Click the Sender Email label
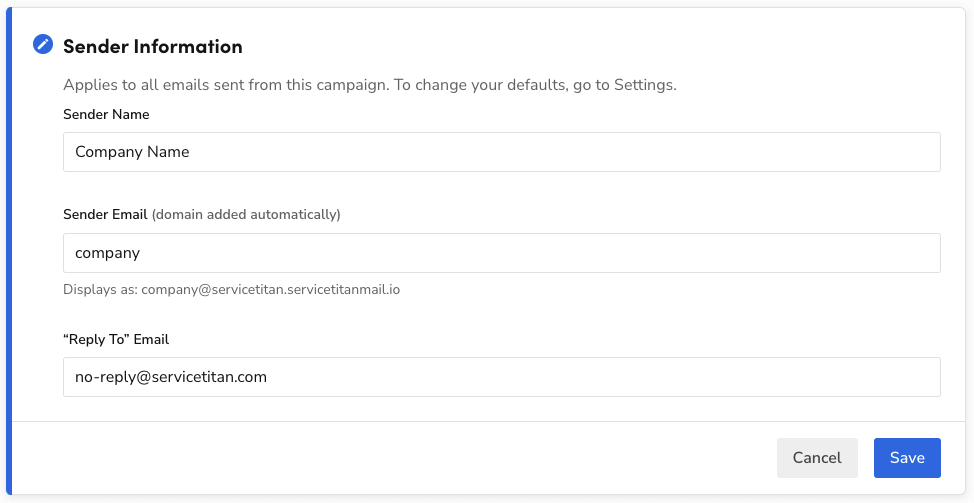Viewport: 974px width, 503px height. point(105,214)
